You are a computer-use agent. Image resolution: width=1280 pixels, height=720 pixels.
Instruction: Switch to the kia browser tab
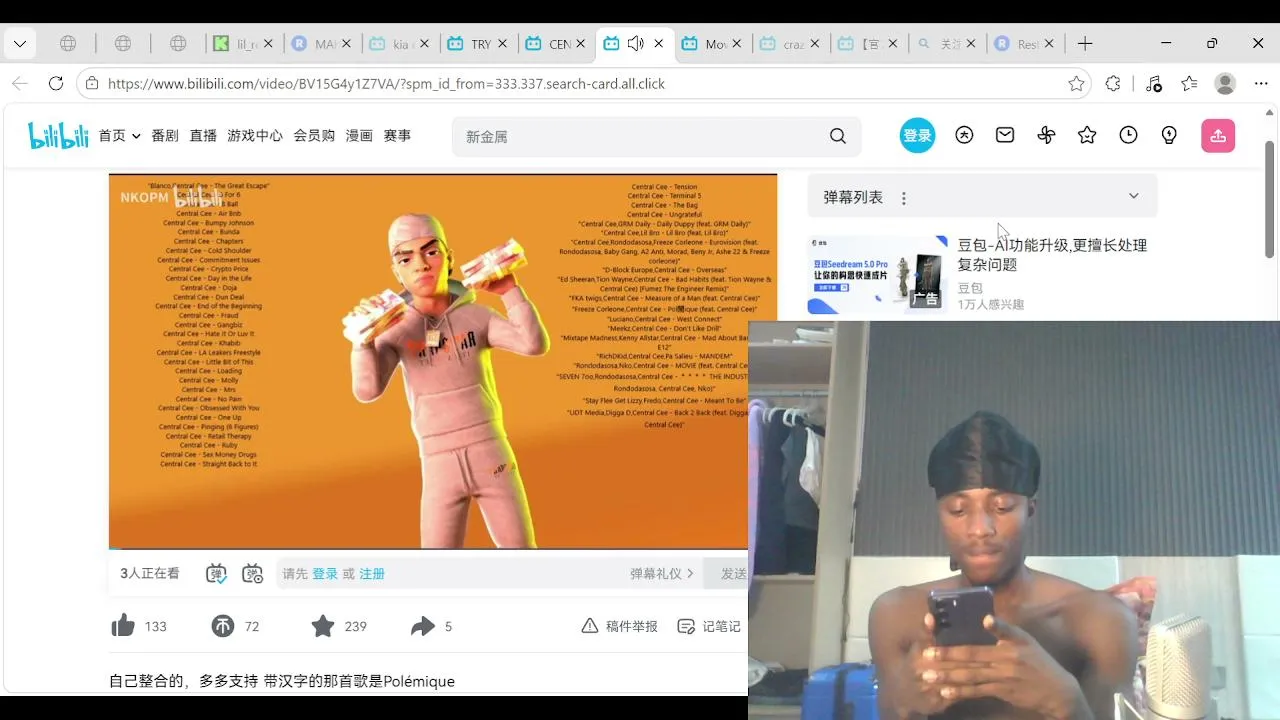point(399,44)
